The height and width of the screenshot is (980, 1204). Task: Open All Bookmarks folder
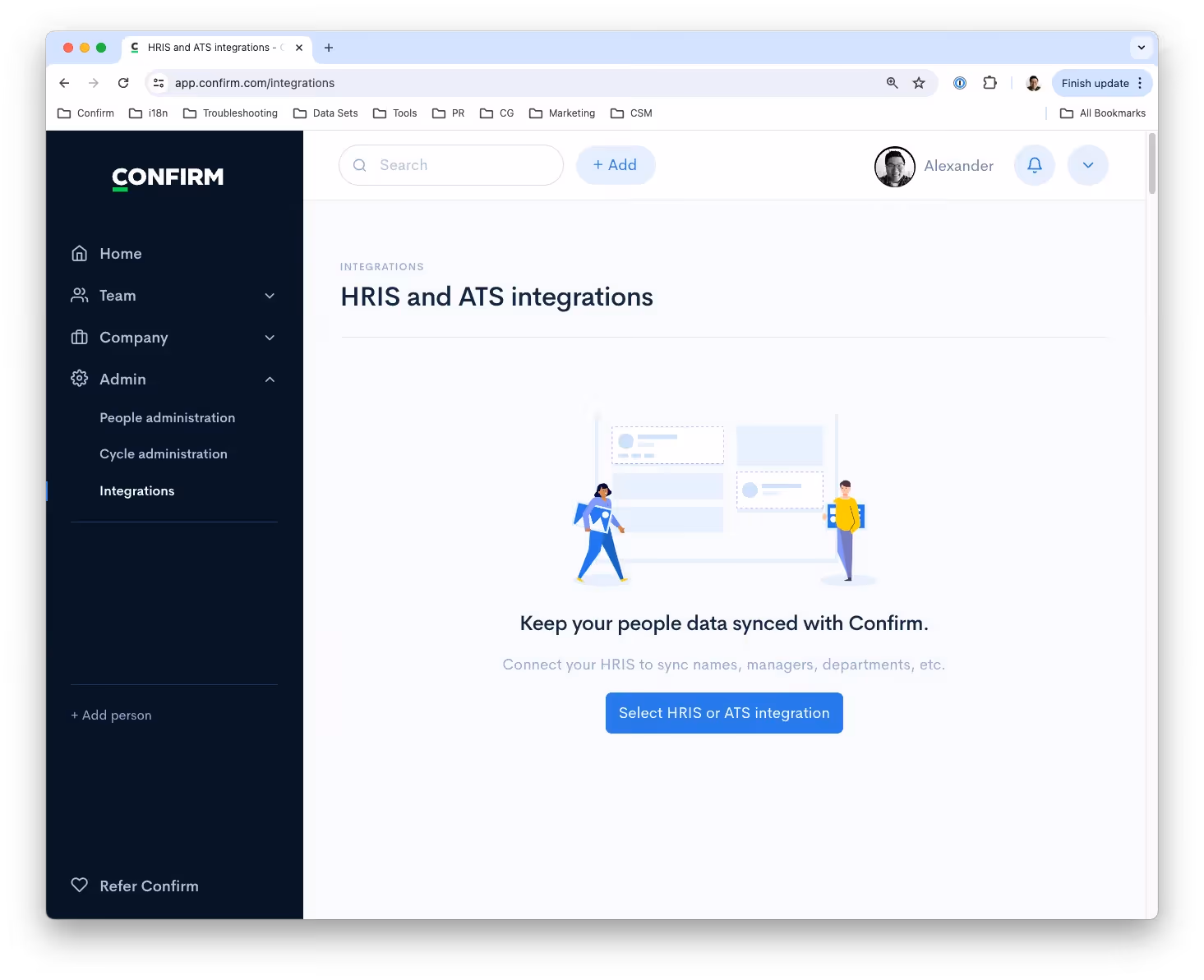pyautogui.click(x=1103, y=113)
